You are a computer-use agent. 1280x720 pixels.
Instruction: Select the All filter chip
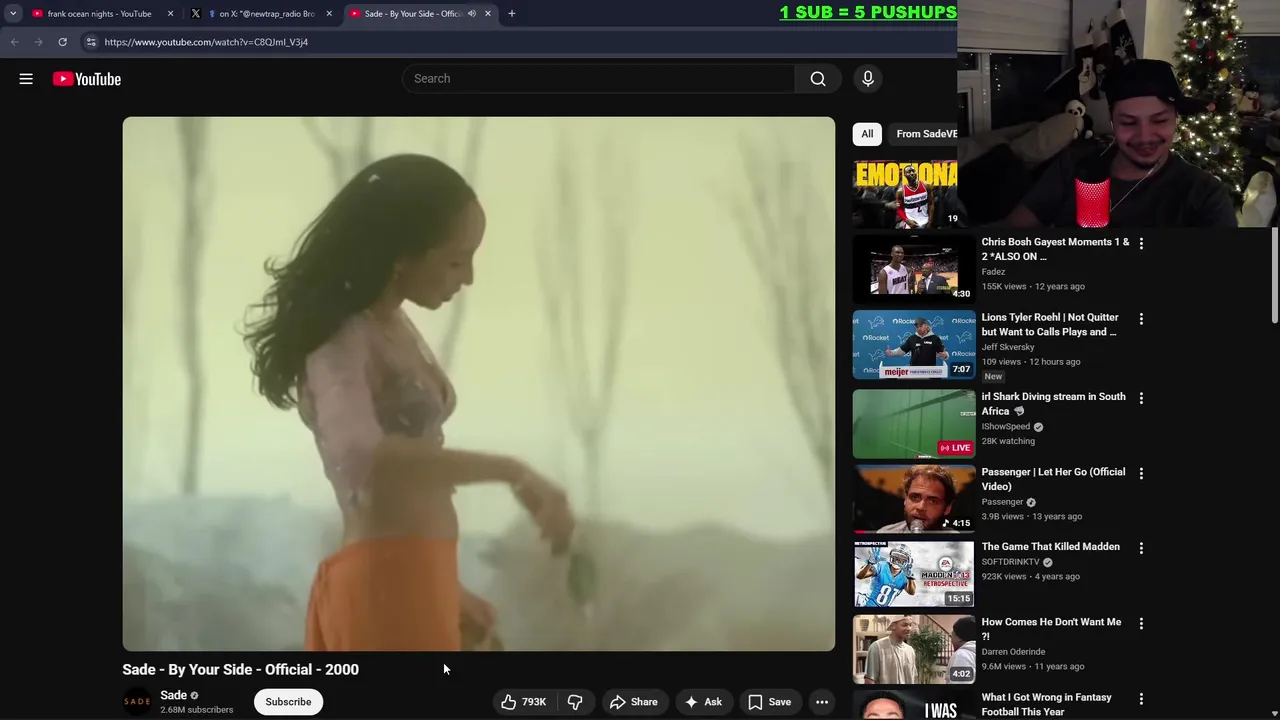867,134
